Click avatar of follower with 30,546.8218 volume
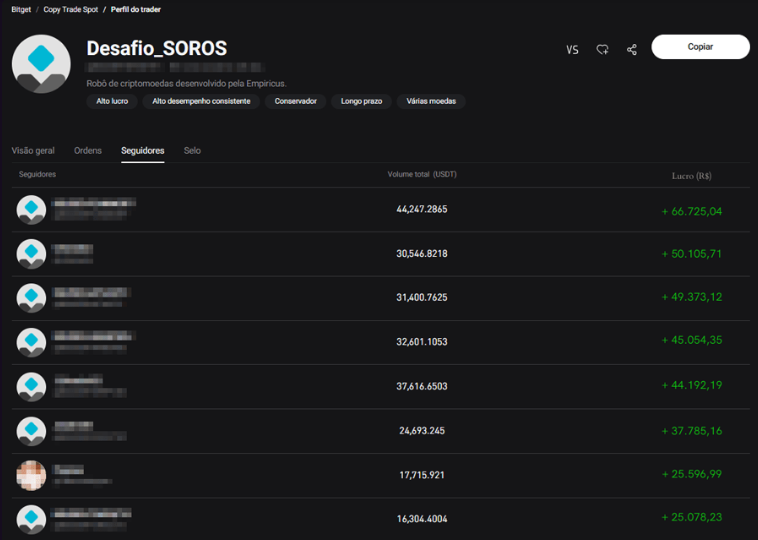Viewport: 758px width, 540px height. click(32, 254)
